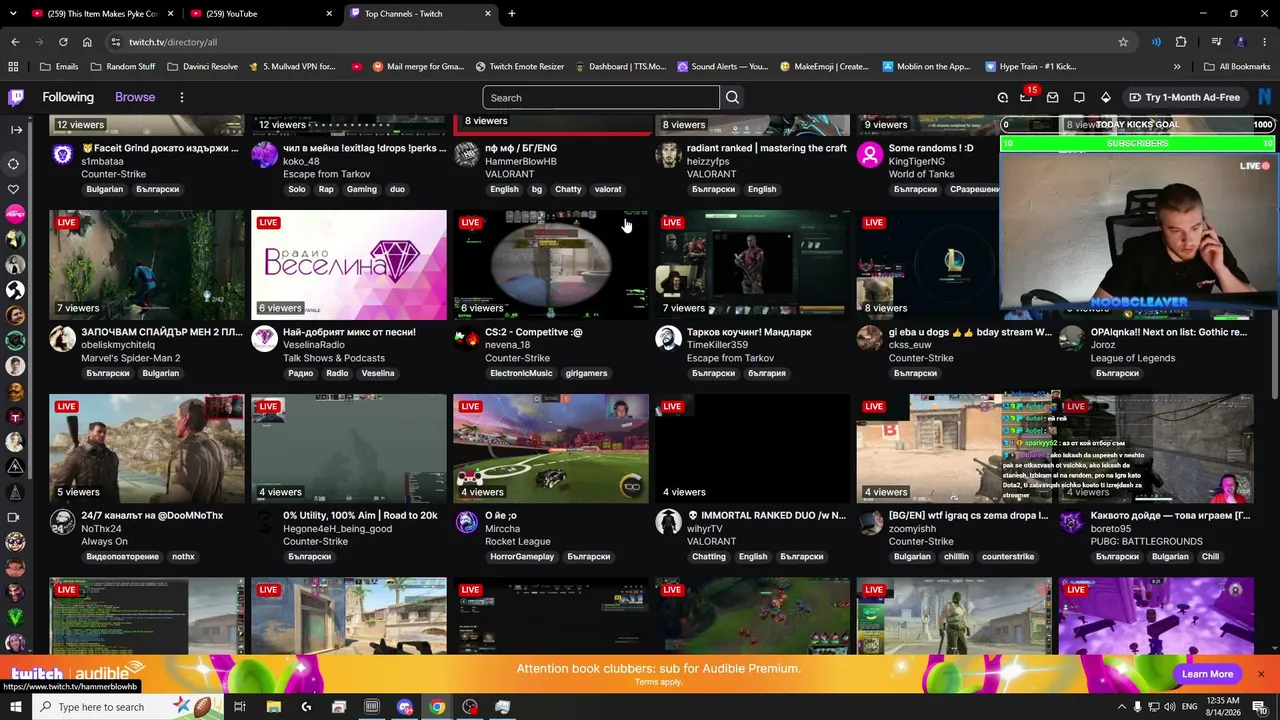Viewport: 1280px width, 720px height.
Task: Open the All Bookmarks folder
Action: click(x=1236, y=67)
